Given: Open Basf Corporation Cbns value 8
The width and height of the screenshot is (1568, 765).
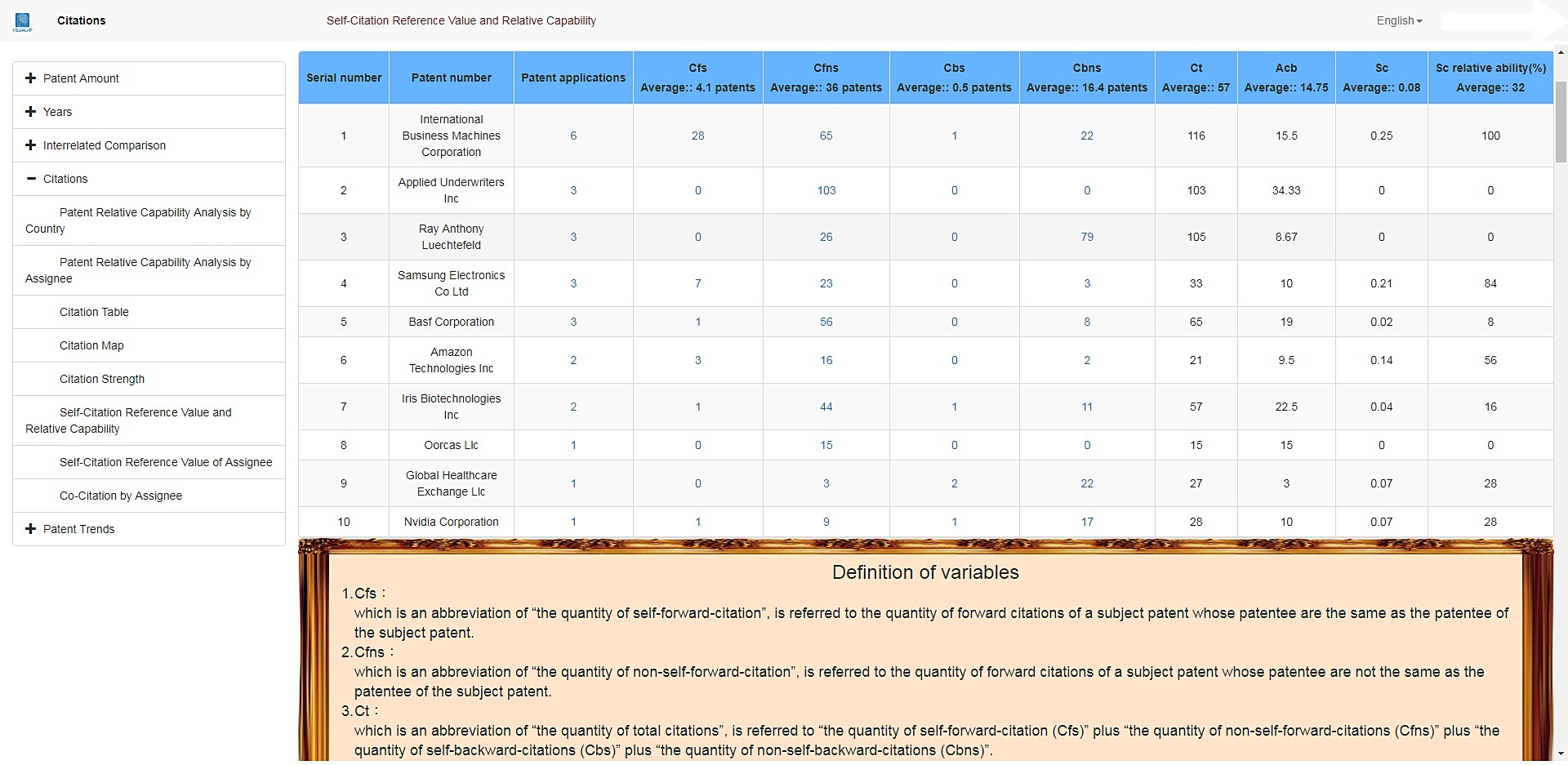Looking at the screenshot, I should tap(1087, 322).
